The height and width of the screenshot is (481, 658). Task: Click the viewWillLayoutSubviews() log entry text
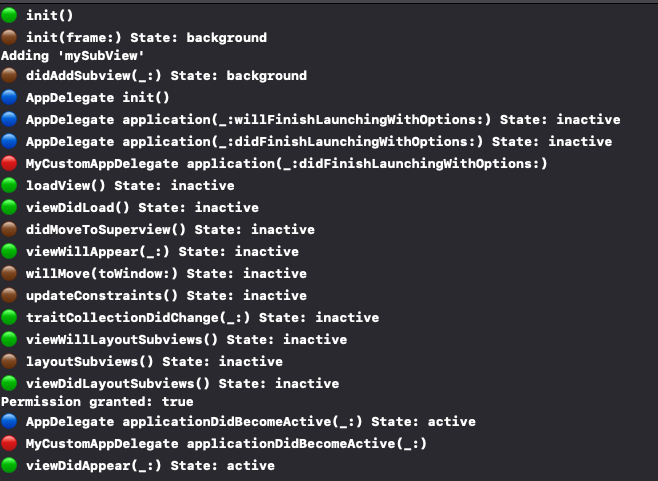pyautogui.click(x=186, y=339)
